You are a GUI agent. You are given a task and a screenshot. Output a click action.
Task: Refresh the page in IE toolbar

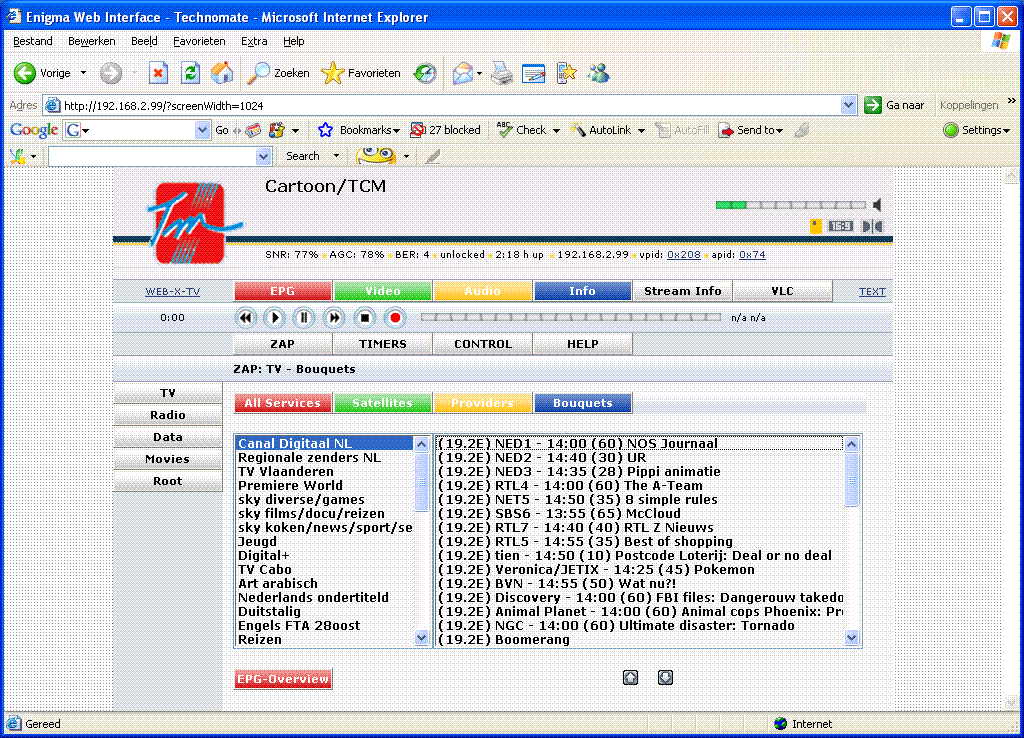coord(190,73)
